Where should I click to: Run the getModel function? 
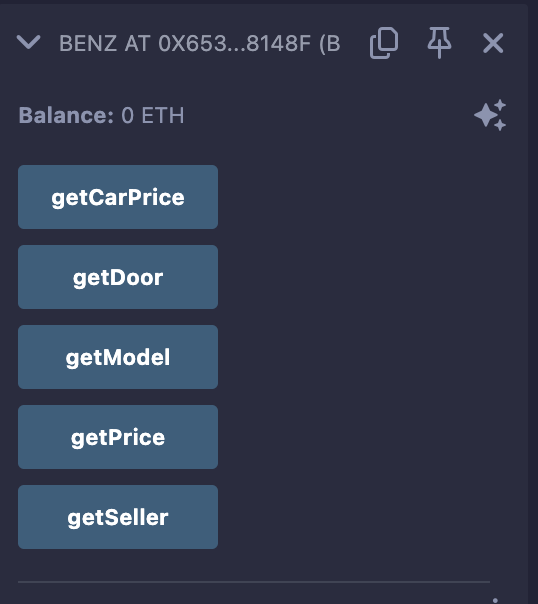[118, 357]
